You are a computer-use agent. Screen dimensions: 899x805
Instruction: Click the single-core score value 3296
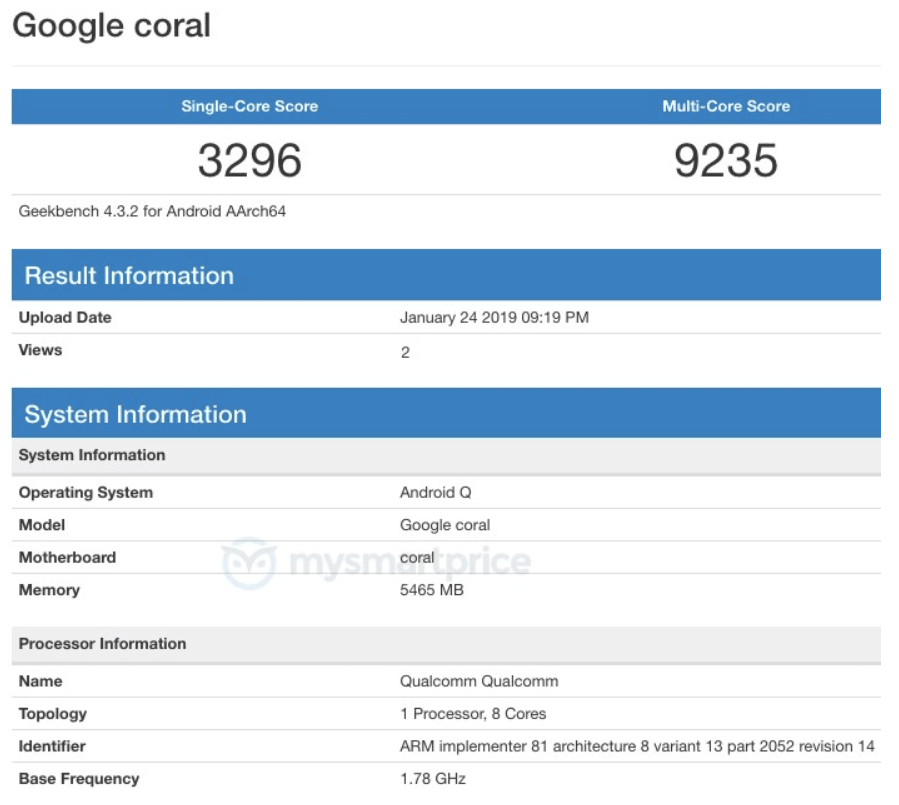click(249, 160)
